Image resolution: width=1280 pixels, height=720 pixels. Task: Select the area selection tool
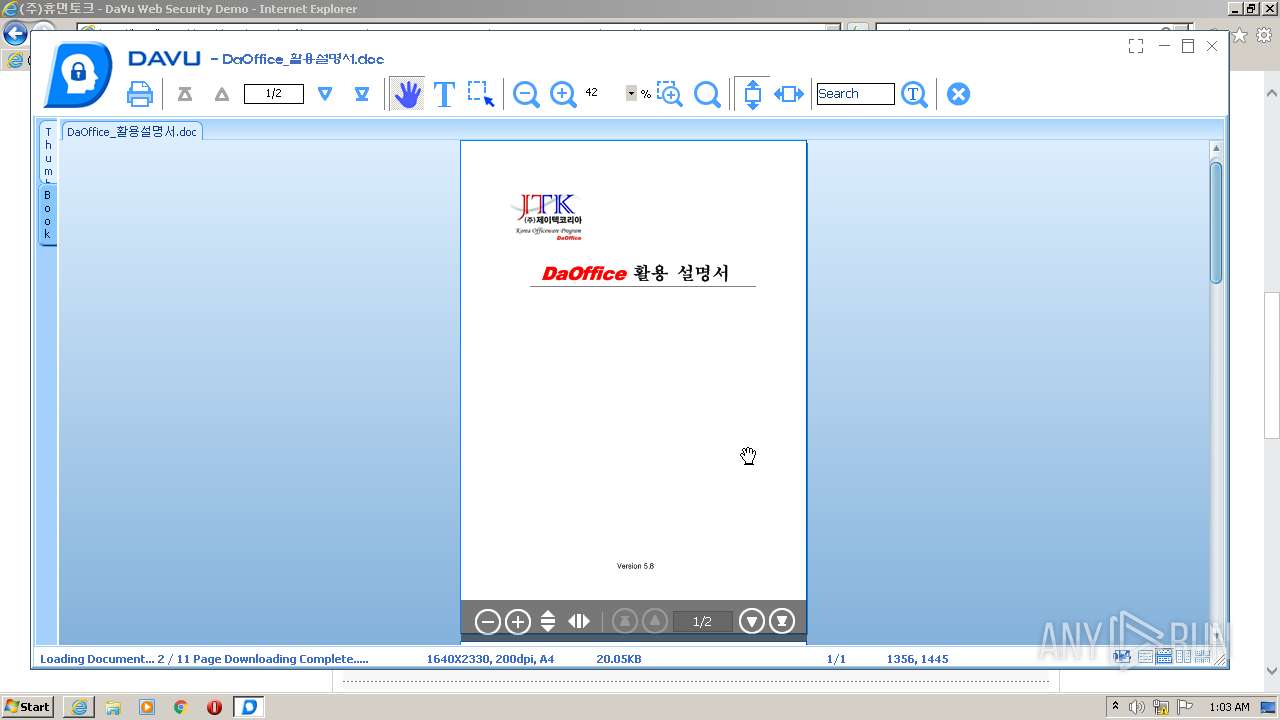(481, 94)
